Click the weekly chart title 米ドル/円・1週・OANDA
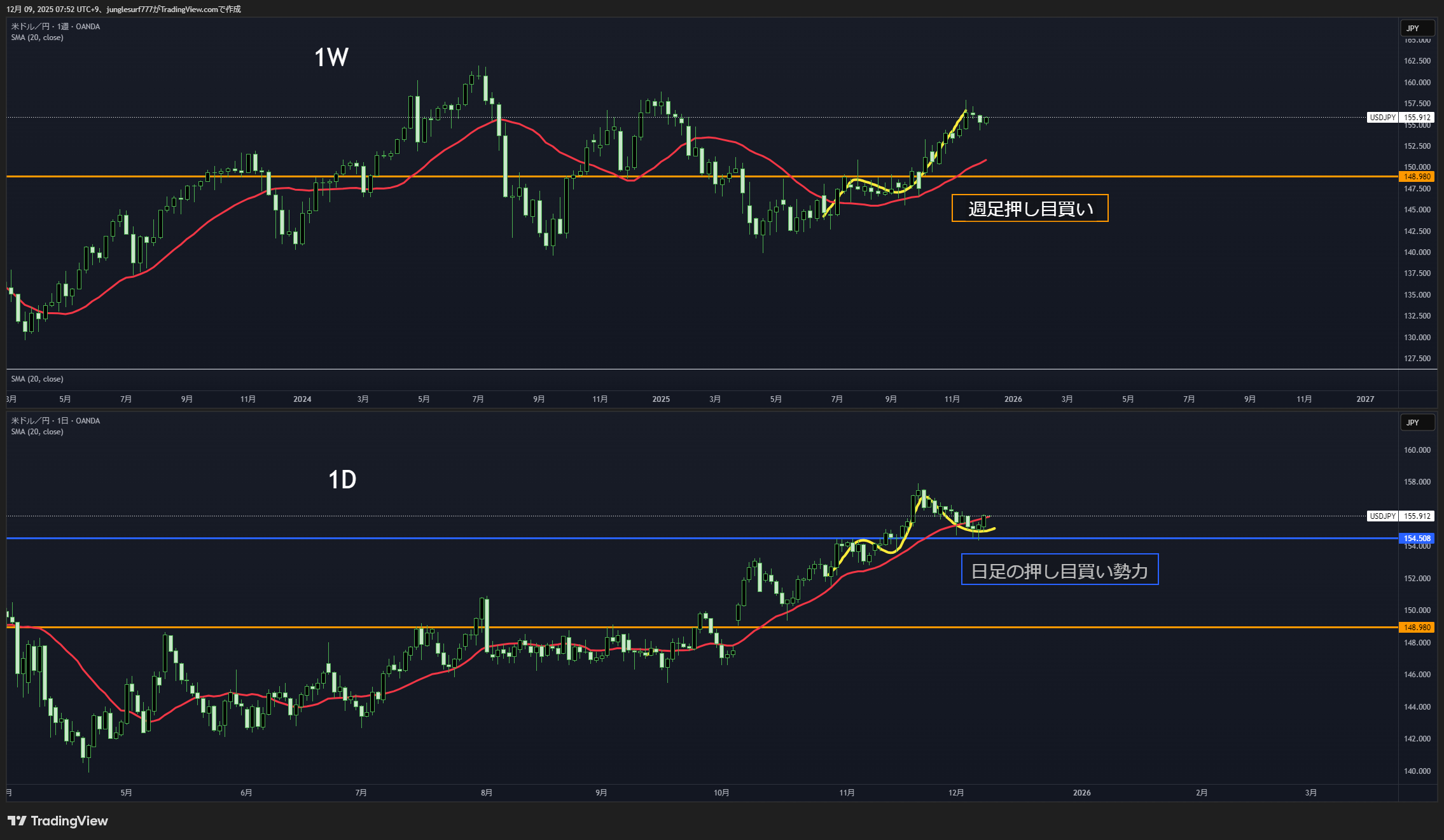The height and width of the screenshot is (840, 1444). pyautogui.click(x=55, y=27)
